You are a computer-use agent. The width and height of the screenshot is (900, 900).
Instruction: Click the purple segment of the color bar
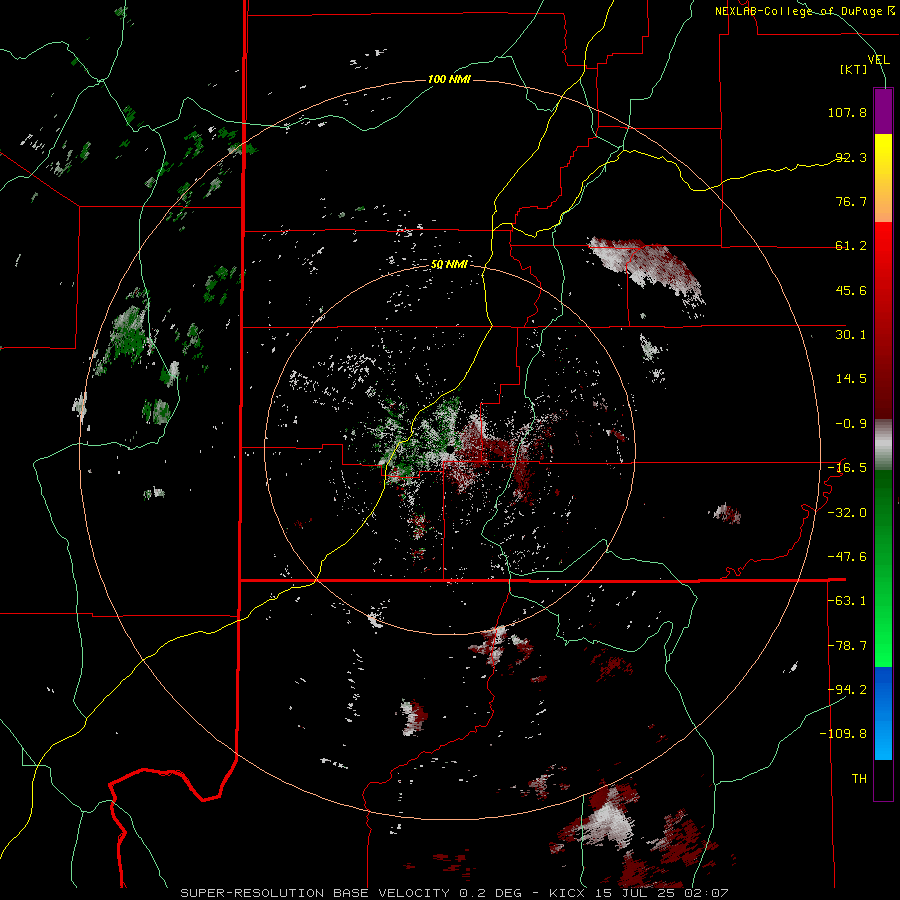(x=883, y=112)
